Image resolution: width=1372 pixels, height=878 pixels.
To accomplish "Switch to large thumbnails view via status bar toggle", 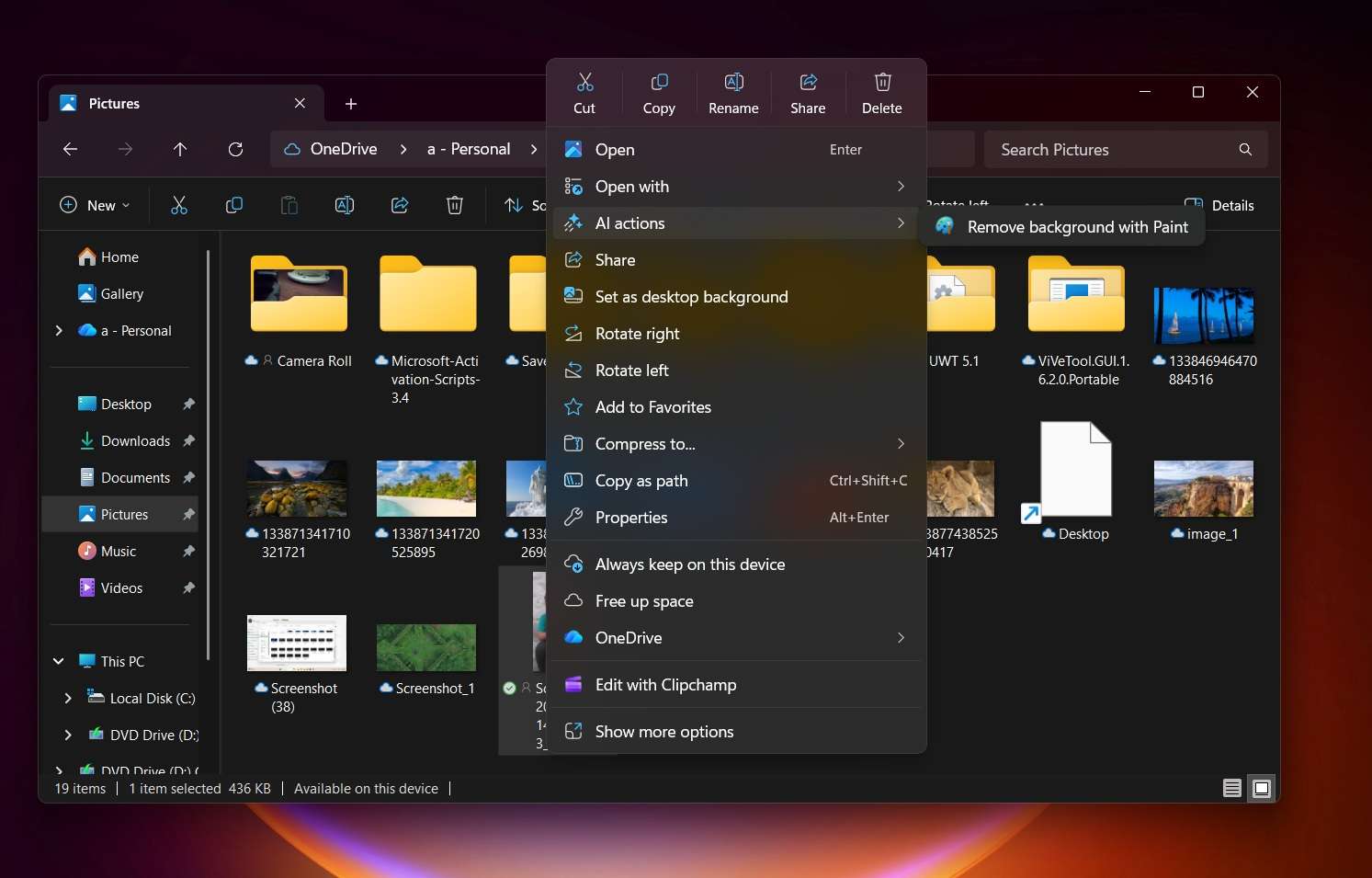I will click(x=1262, y=788).
